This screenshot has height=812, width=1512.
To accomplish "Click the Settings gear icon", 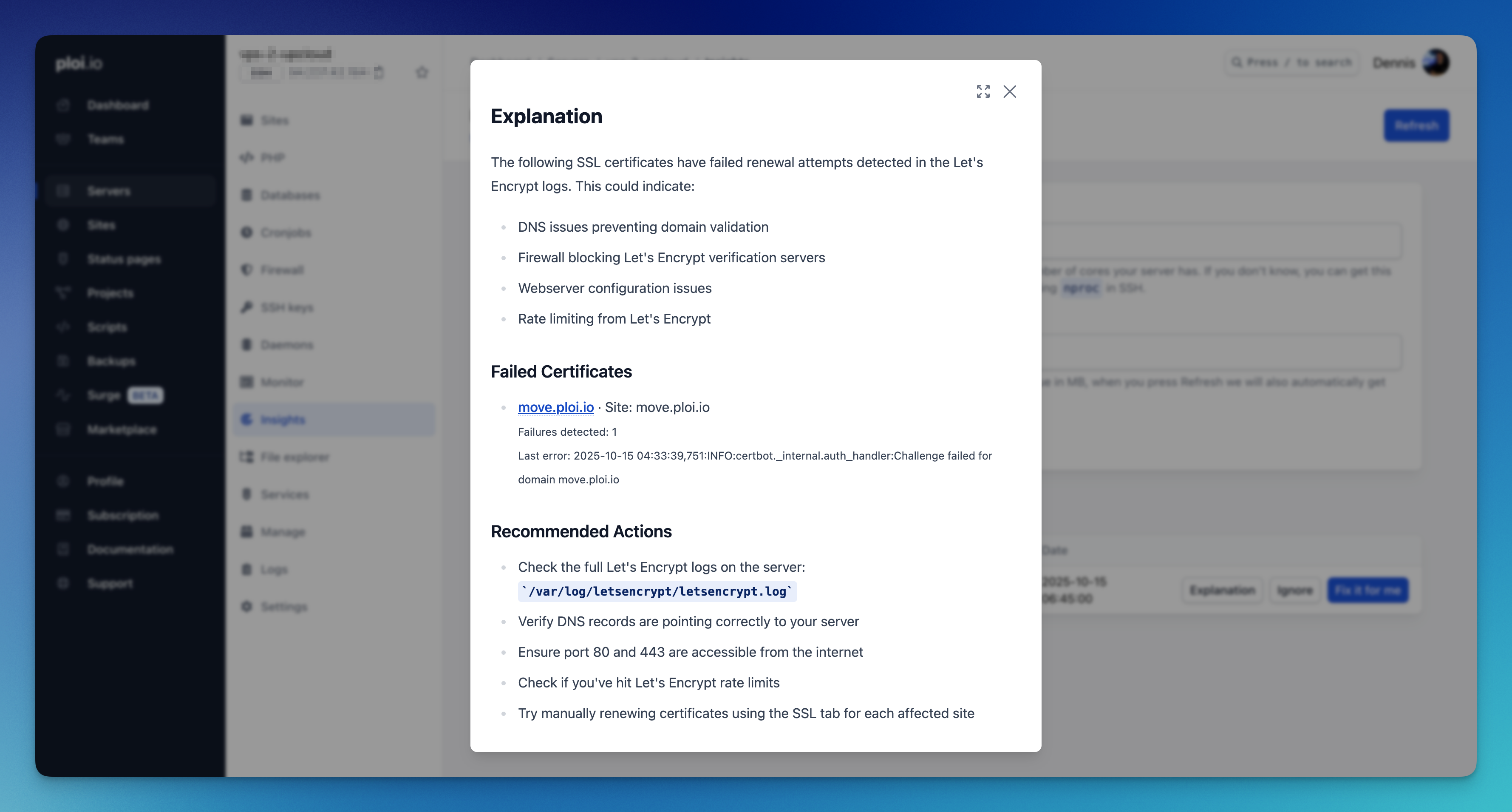I will point(246,607).
